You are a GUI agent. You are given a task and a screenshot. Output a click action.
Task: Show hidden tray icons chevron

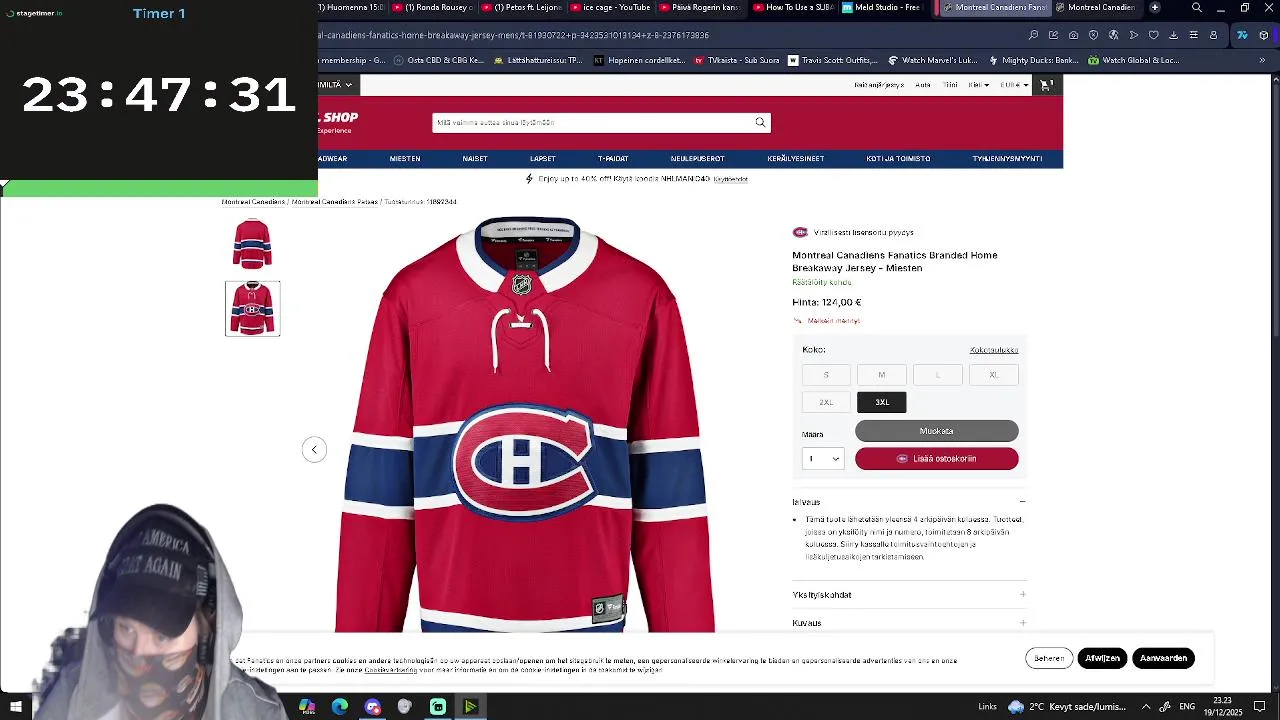(1146, 707)
